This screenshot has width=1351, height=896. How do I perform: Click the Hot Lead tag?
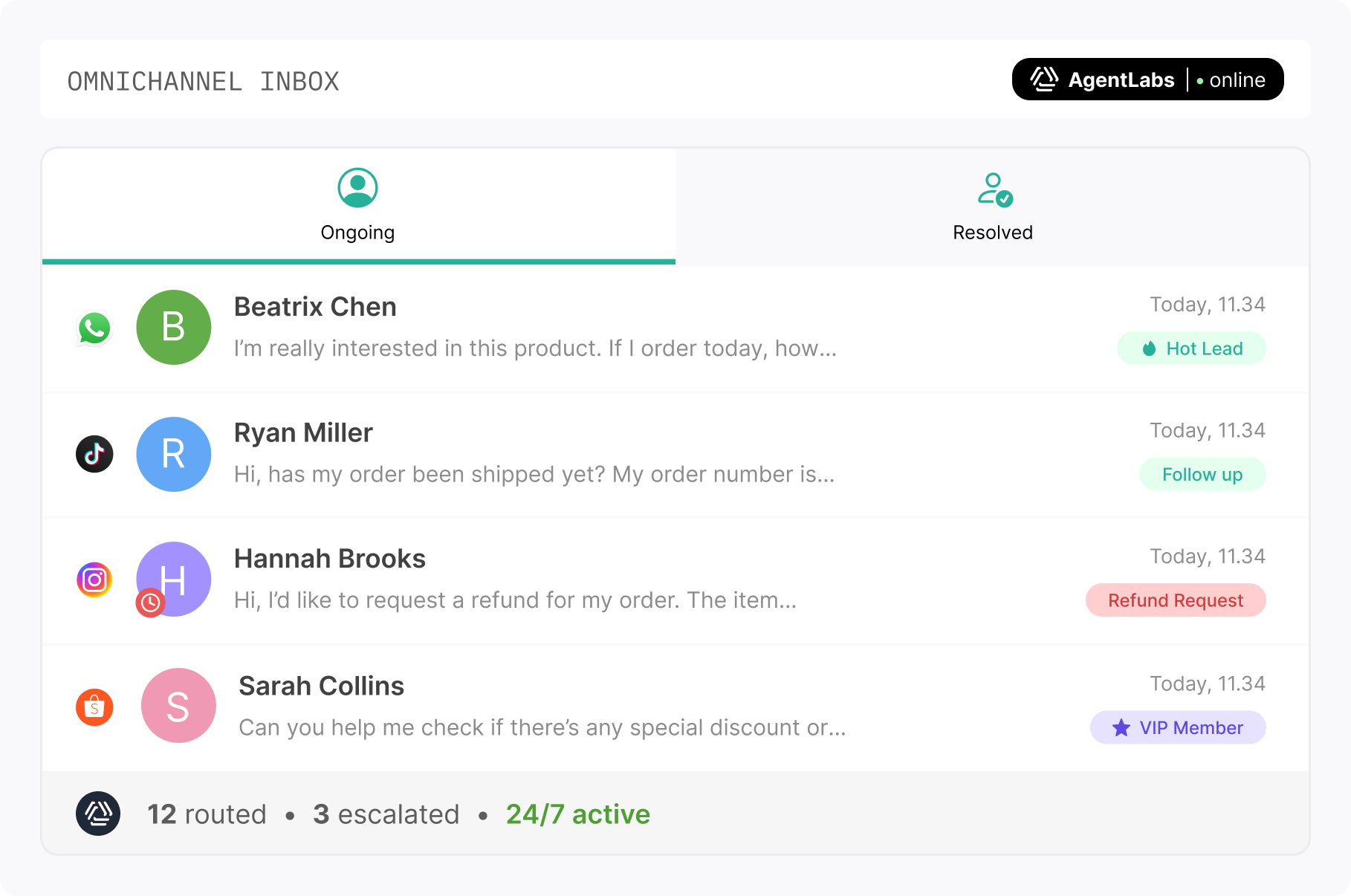pos(1191,348)
